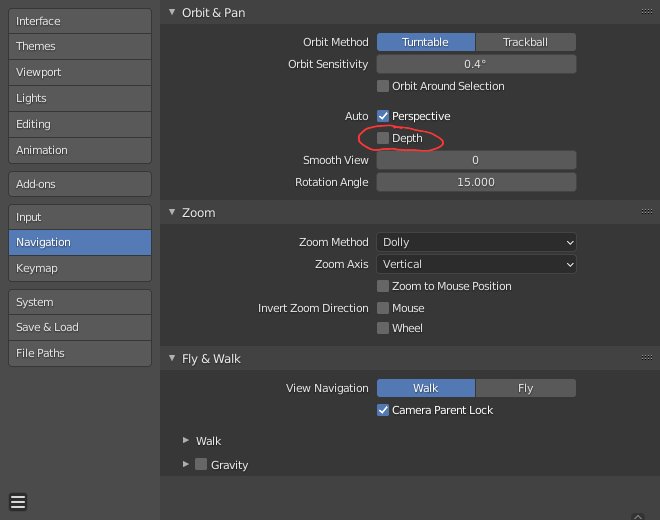Image resolution: width=660 pixels, height=520 pixels.
Task: Open the Zoom Method dropdown
Action: click(x=476, y=242)
